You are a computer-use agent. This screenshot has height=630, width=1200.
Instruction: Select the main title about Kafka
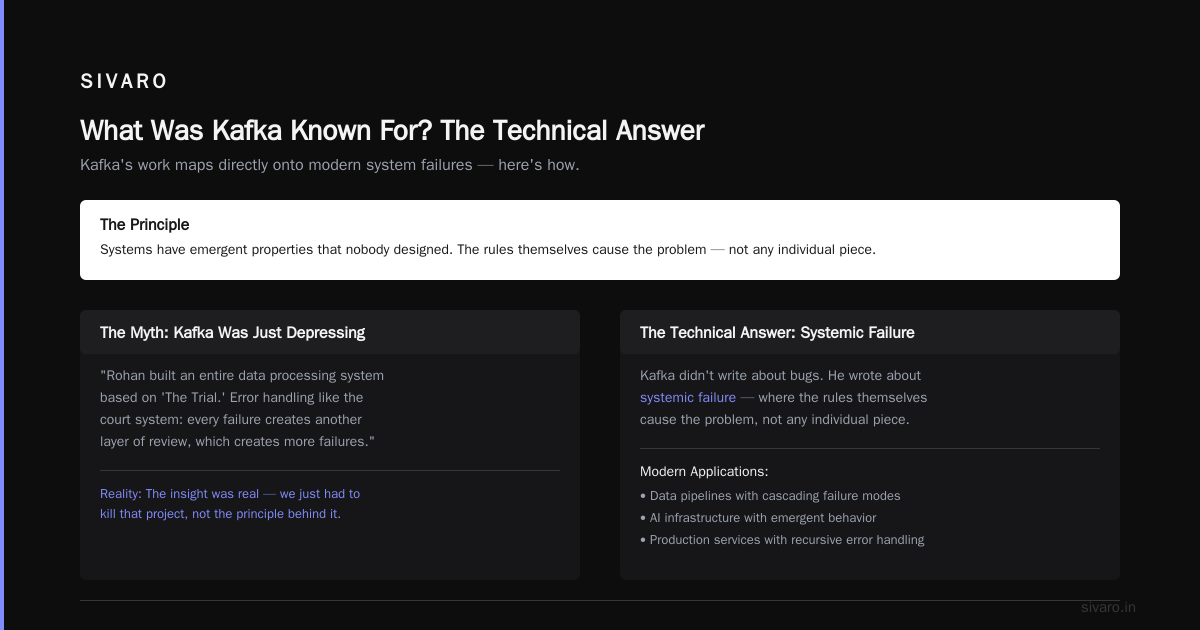click(392, 131)
